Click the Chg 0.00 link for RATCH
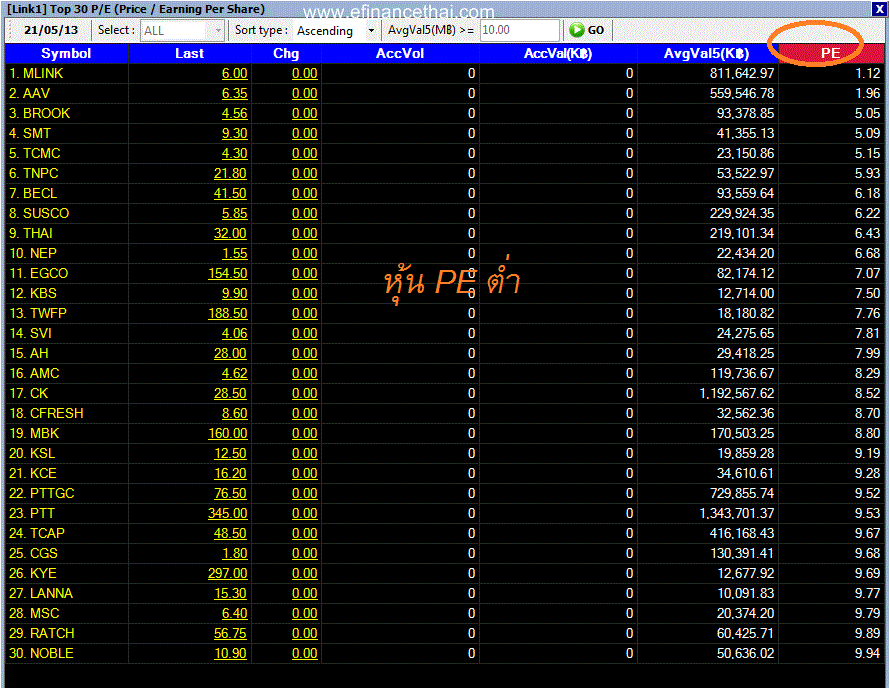 (305, 634)
